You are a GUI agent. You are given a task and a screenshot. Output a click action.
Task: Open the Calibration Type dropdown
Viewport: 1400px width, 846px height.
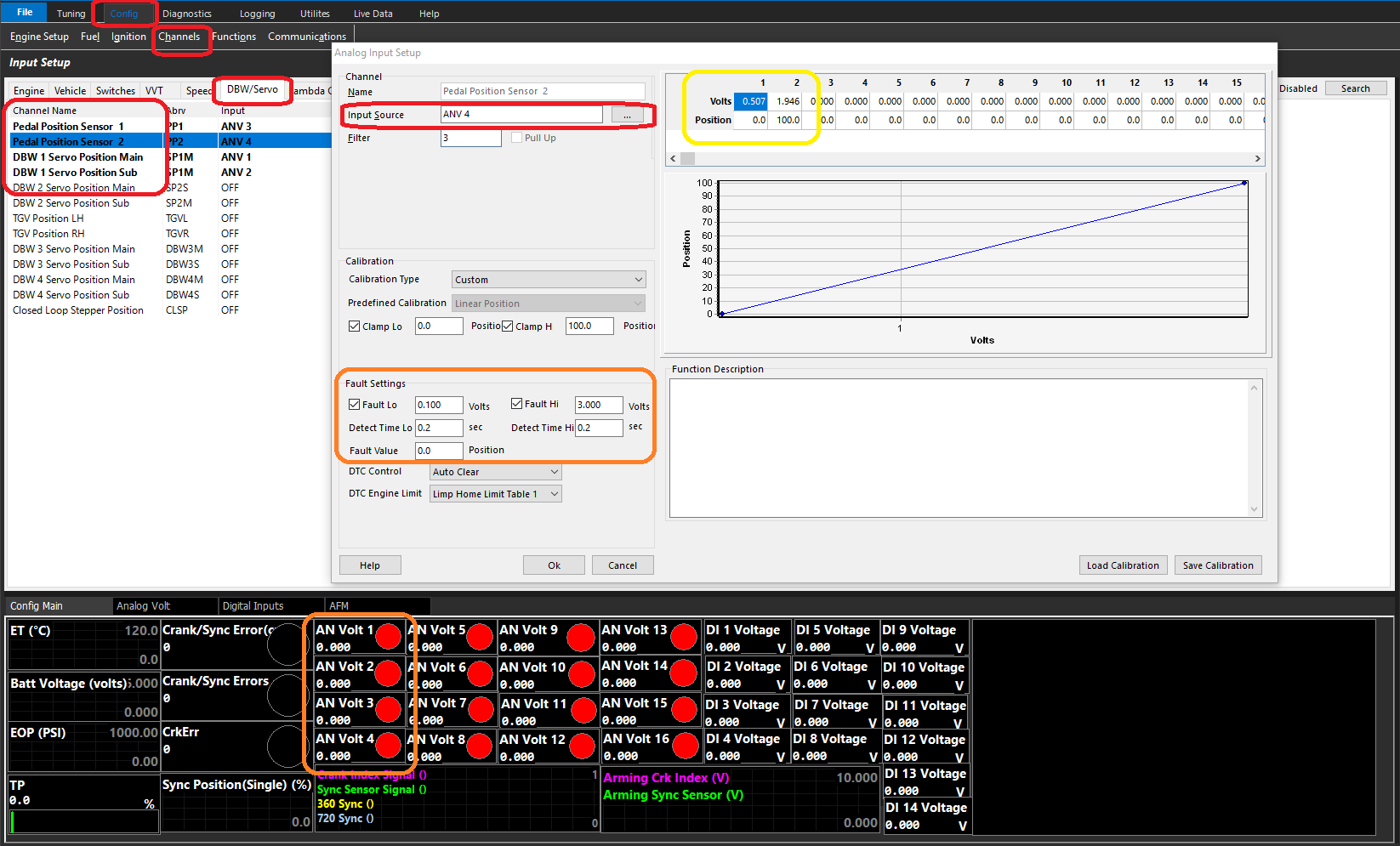(548, 280)
